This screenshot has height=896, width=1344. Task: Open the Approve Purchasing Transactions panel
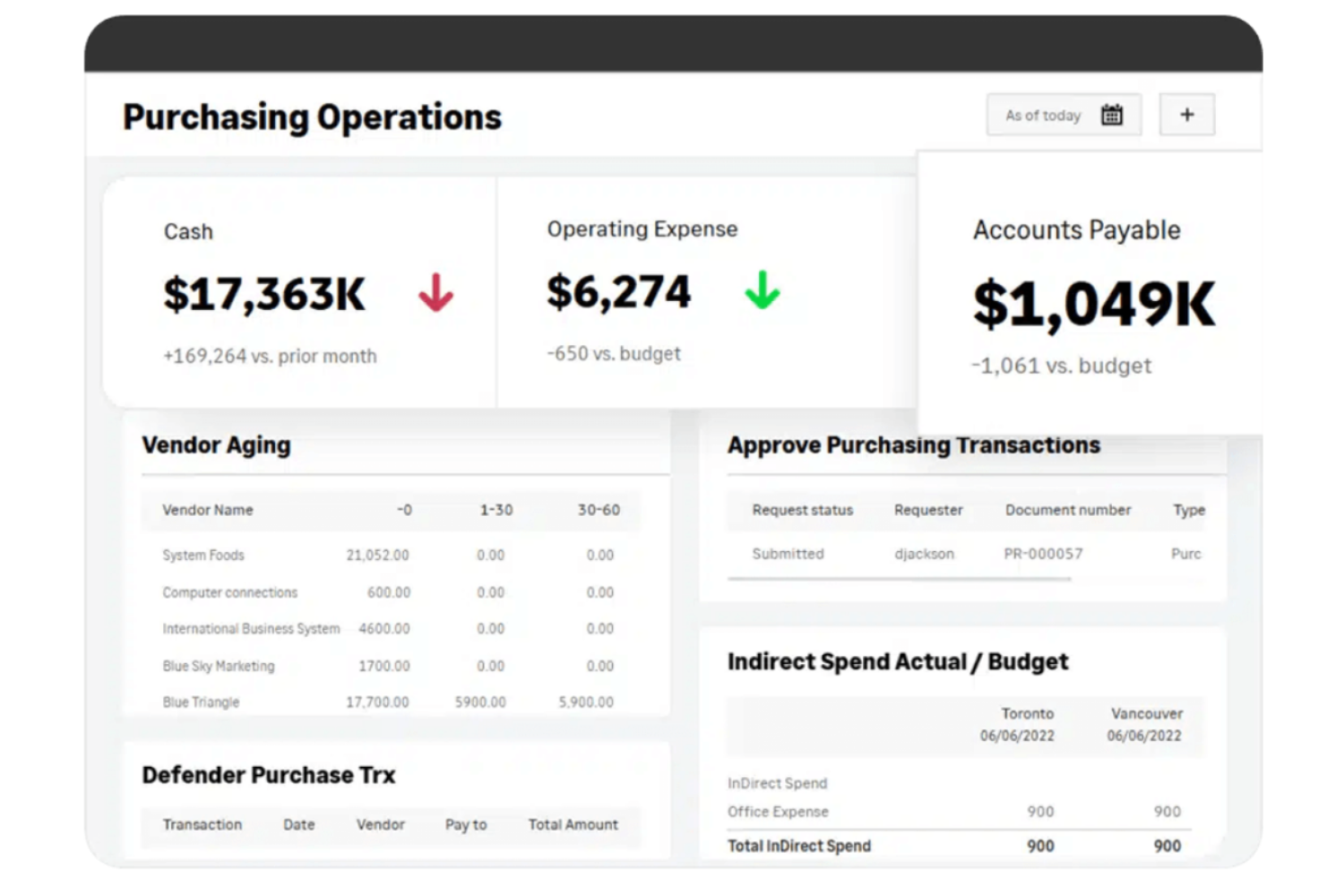tap(914, 445)
